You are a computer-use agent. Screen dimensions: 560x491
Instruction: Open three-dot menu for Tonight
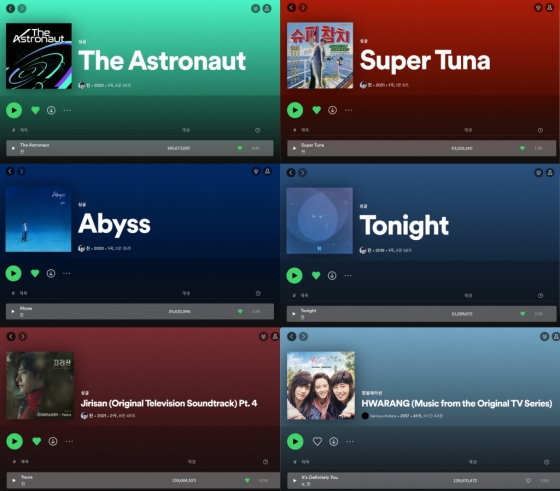tap(348, 276)
